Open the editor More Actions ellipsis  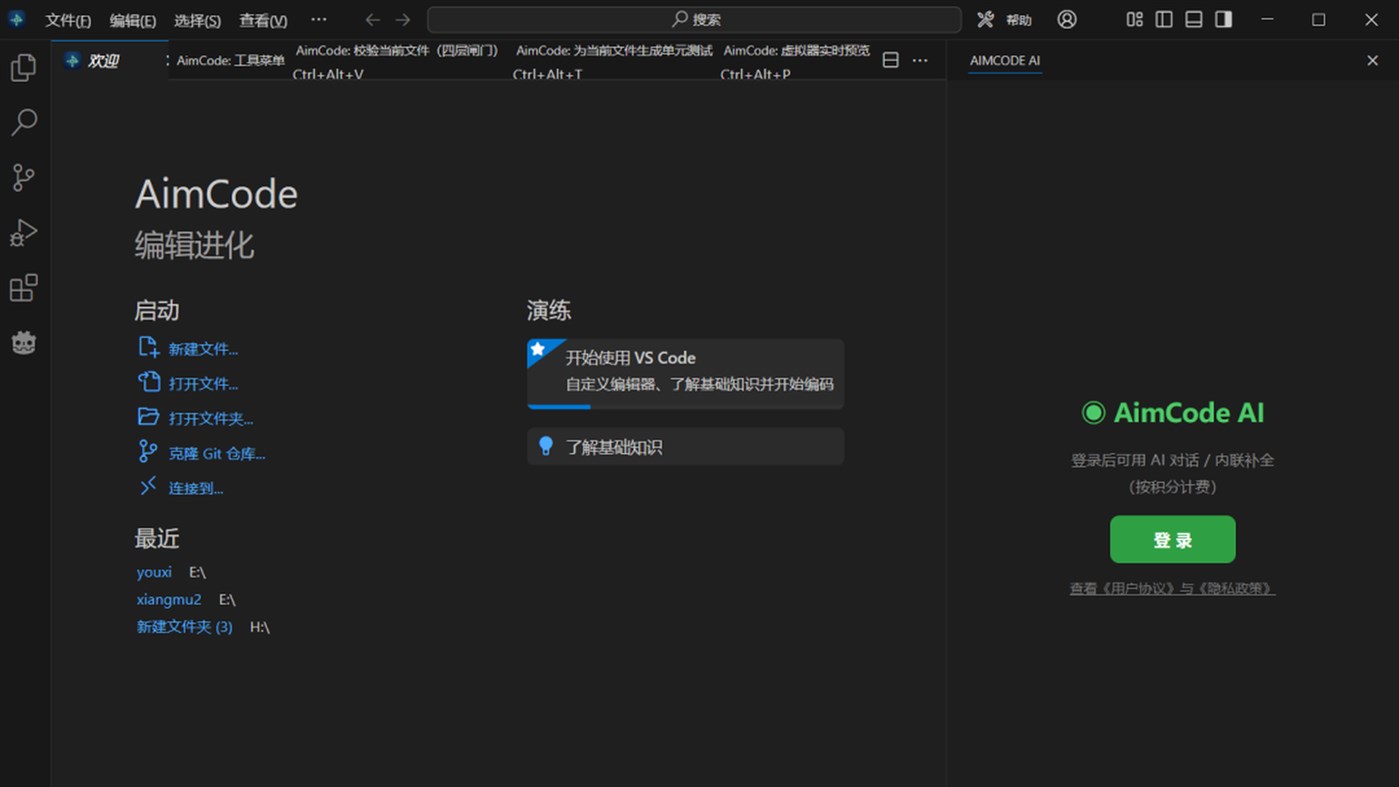click(920, 60)
